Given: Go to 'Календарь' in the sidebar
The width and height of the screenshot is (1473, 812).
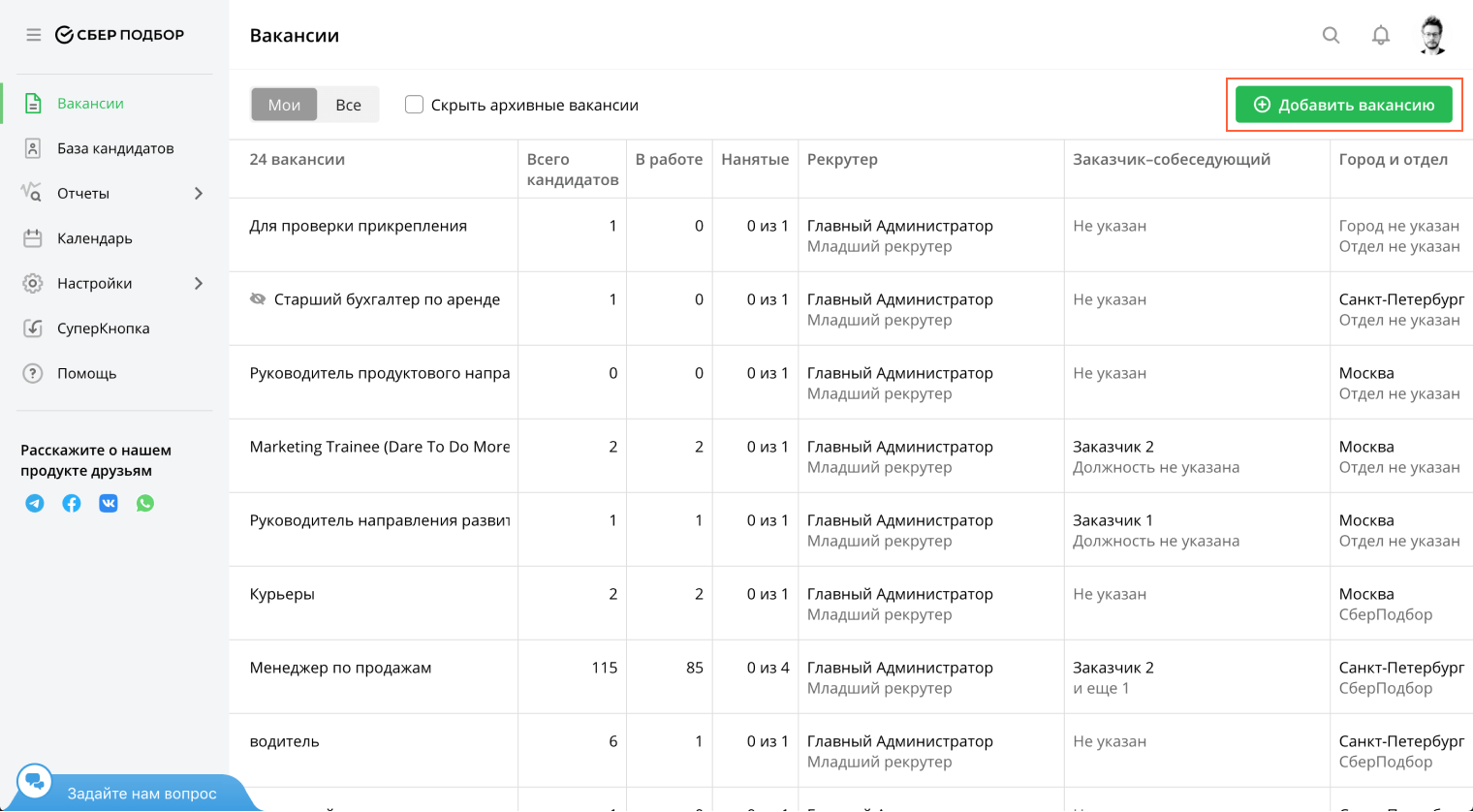Looking at the screenshot, I should coord(94,238).
